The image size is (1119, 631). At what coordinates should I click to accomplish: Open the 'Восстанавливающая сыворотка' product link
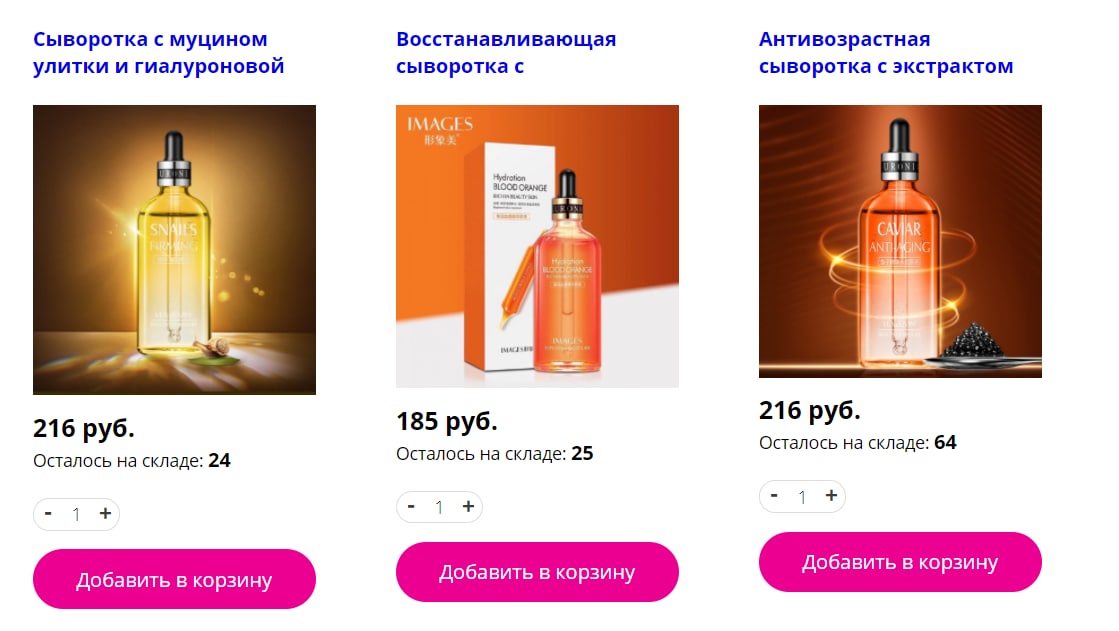506,53
